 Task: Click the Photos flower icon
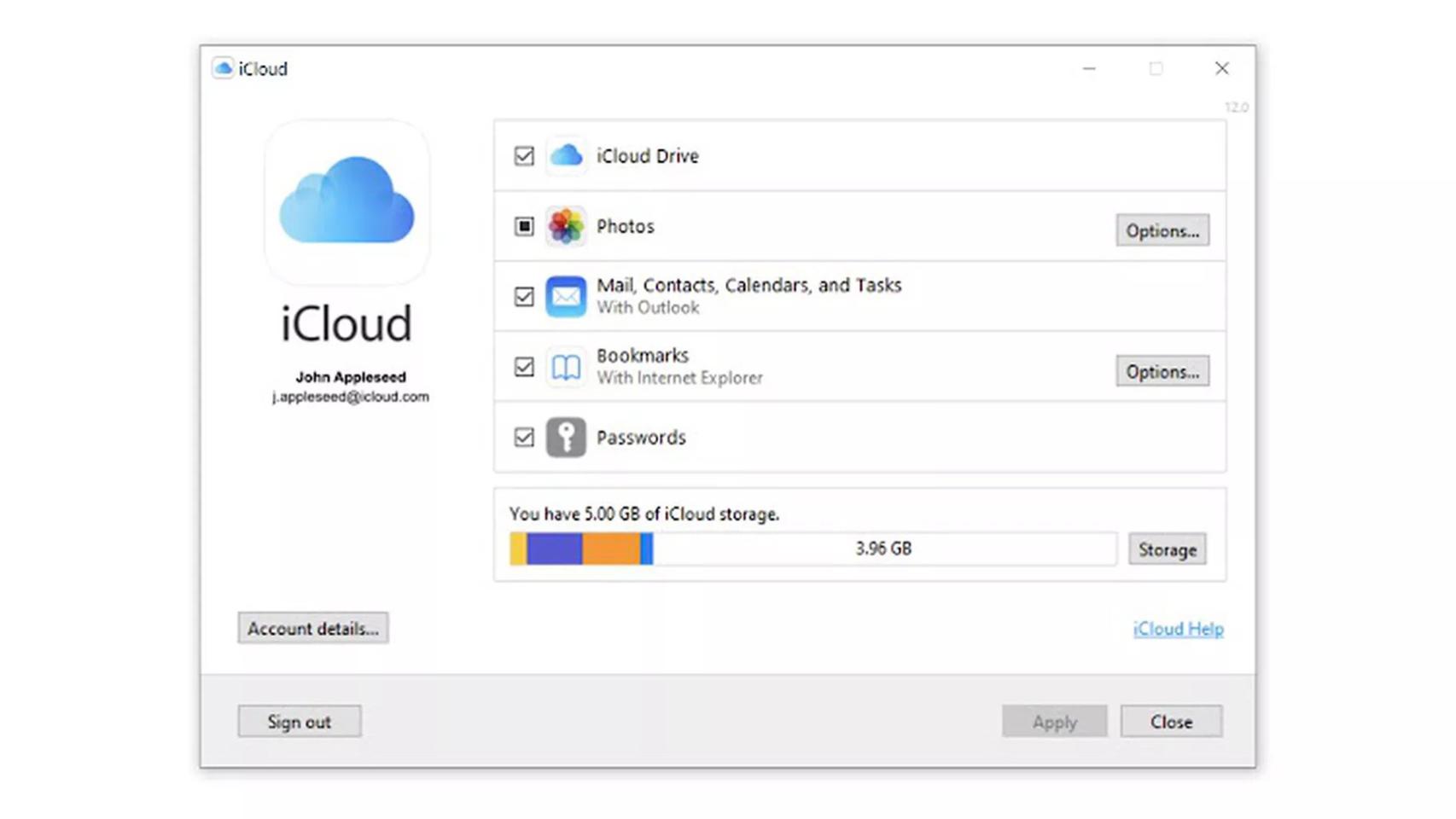tap(566, 226)
